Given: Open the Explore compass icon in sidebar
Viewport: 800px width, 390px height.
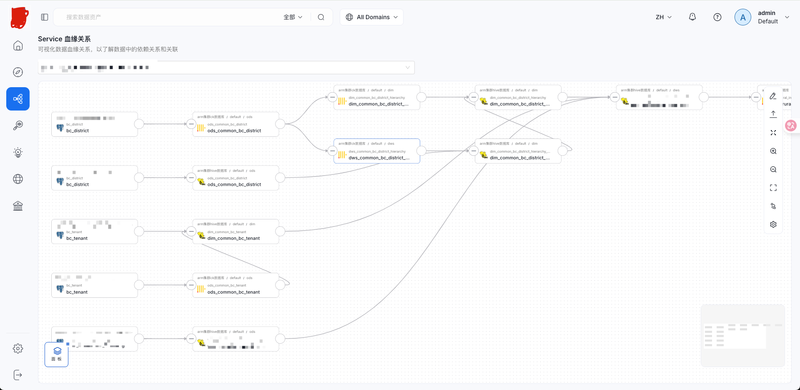Looking at the screenshot, I should (18, 72).
